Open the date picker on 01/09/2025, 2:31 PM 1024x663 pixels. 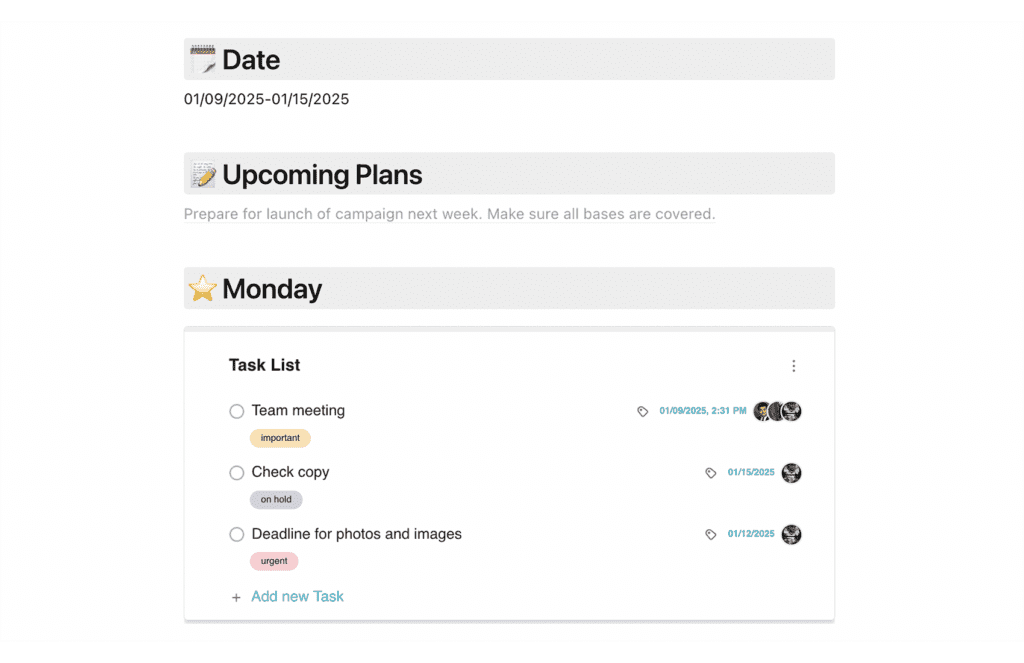click(705, 410)
